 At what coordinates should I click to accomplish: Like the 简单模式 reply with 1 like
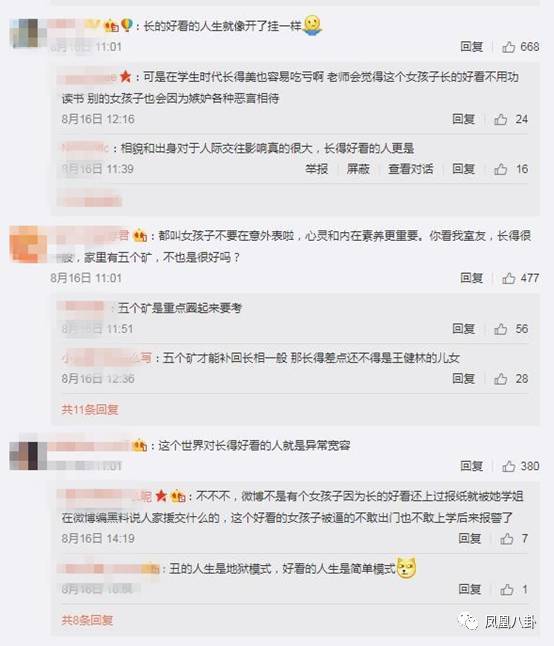[507, 590]
